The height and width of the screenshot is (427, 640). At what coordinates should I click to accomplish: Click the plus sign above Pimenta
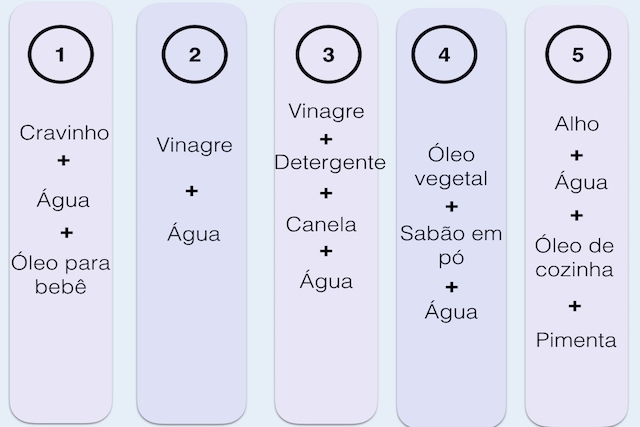(x=575, y=306)
